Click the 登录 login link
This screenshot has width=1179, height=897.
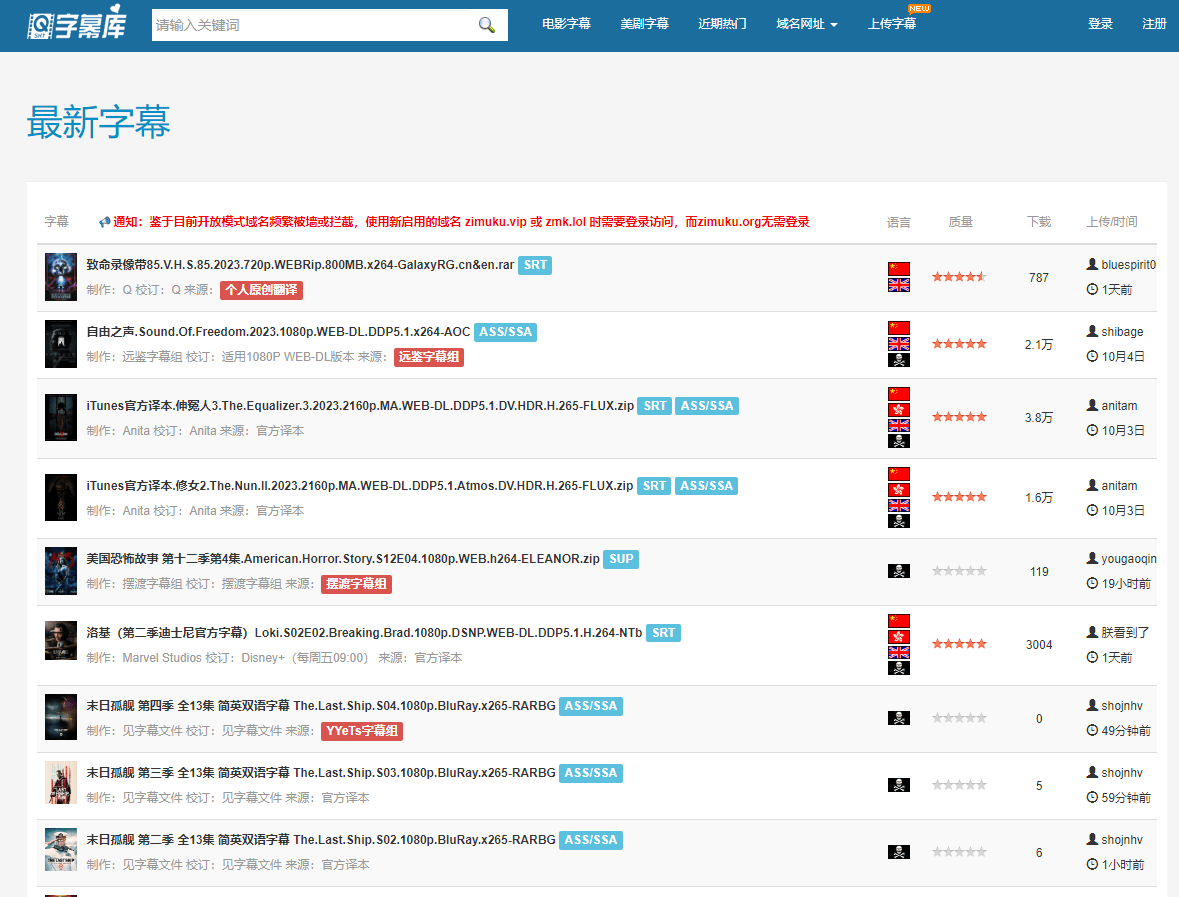[x=1100, y=24]
